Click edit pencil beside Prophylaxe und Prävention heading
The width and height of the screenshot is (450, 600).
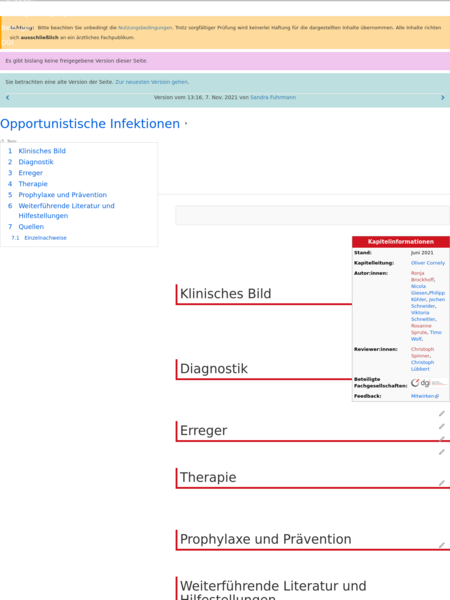click(442, 545)
